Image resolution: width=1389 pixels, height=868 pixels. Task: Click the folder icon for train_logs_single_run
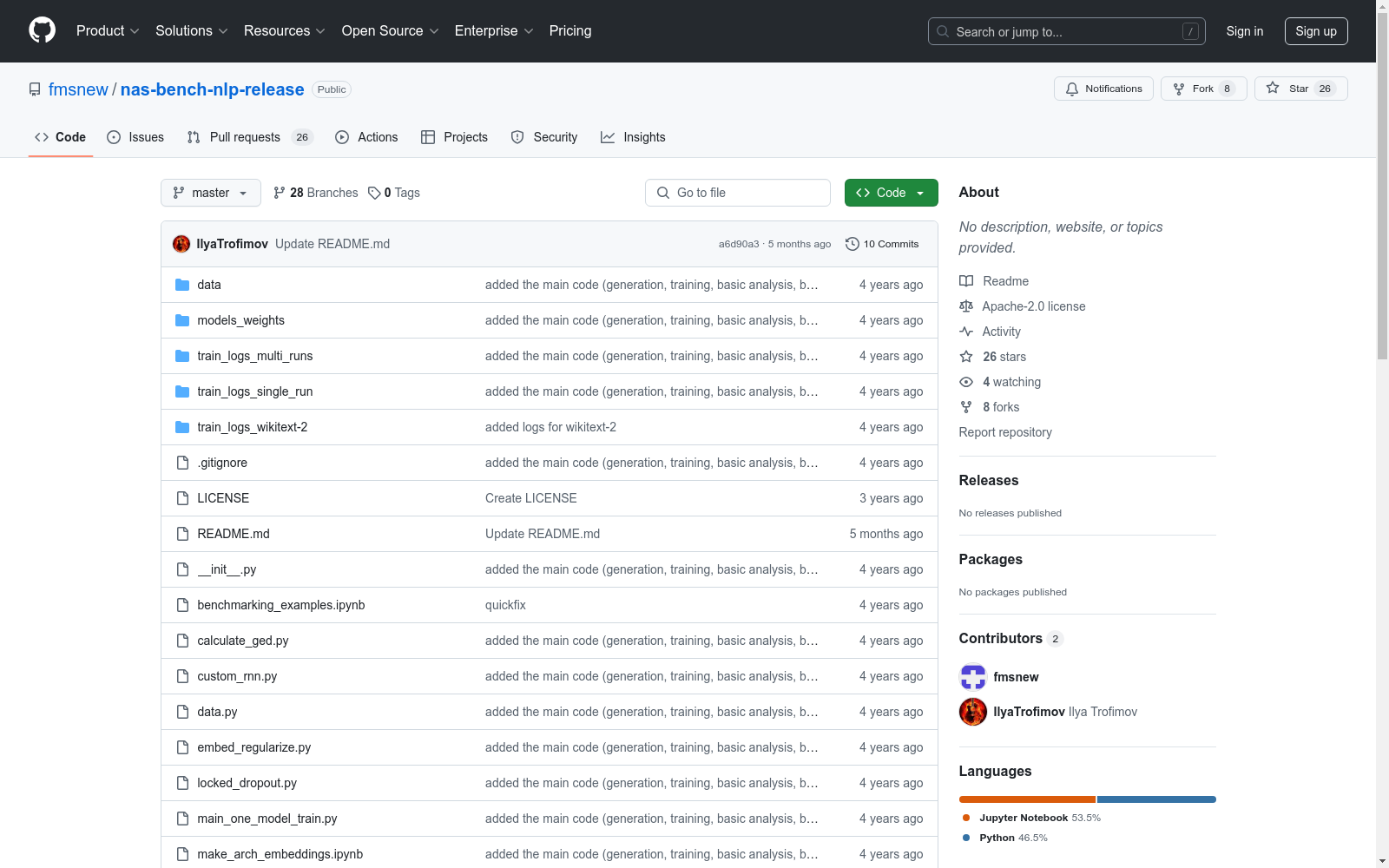[182, 391]
